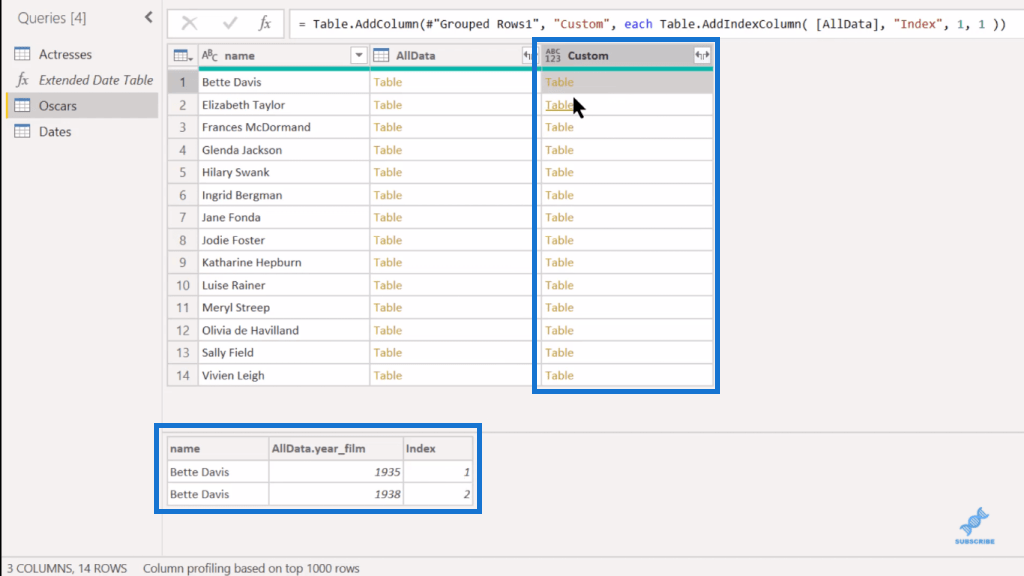
Task: Click the Vivien Leigh name cell
Action: [x=284, y=375]
